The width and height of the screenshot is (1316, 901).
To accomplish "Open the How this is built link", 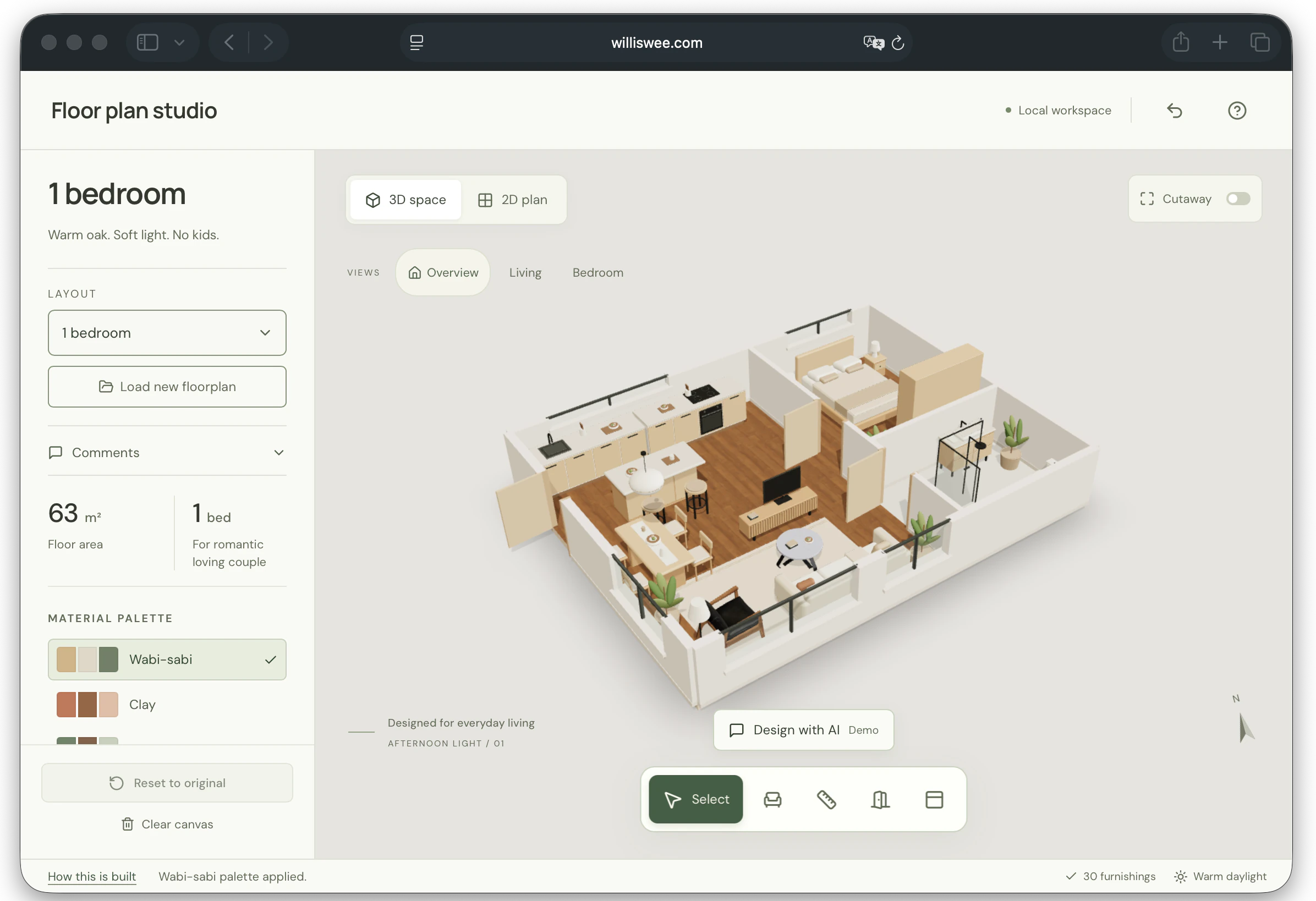I will pos(92,876).
